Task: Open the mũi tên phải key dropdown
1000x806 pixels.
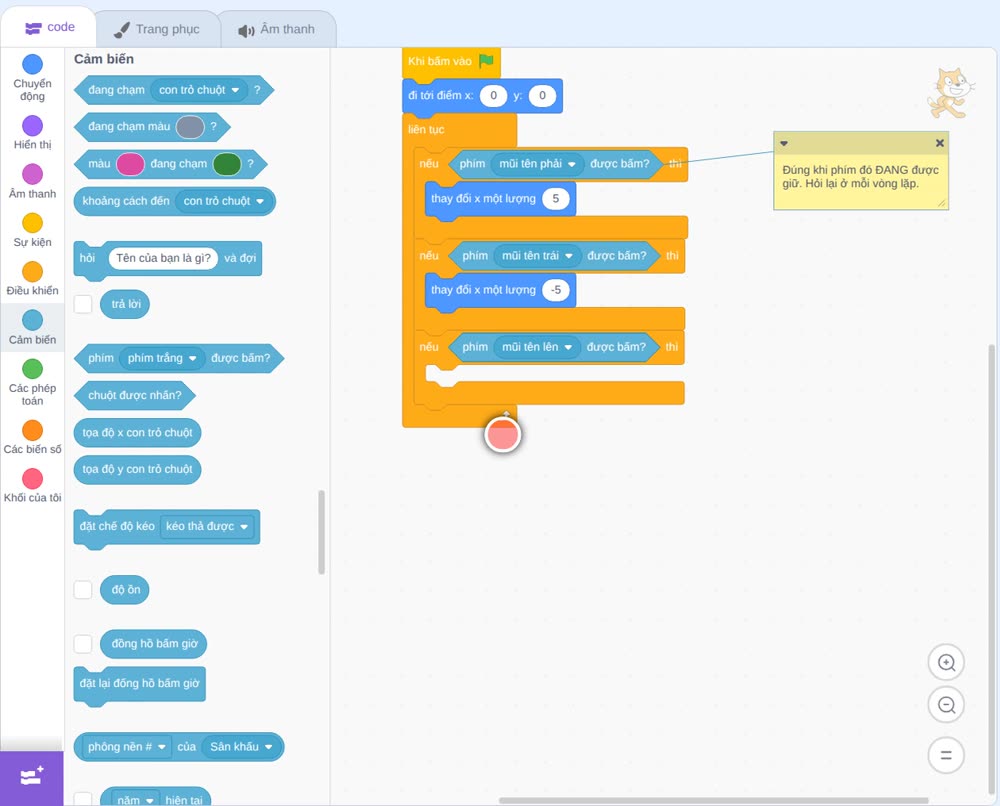Action: coord(537,164)
